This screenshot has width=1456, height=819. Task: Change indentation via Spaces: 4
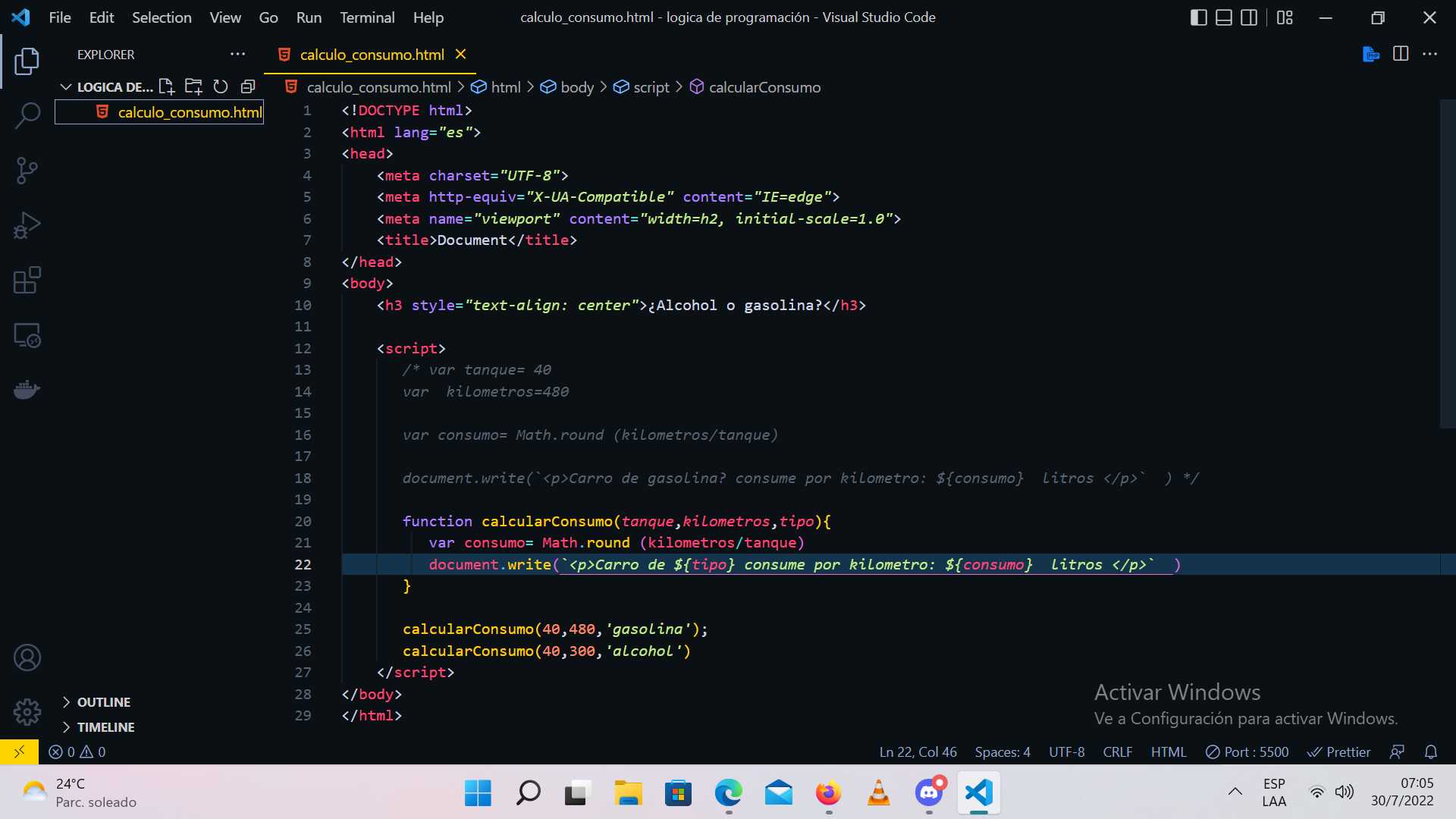point(1003,752)
